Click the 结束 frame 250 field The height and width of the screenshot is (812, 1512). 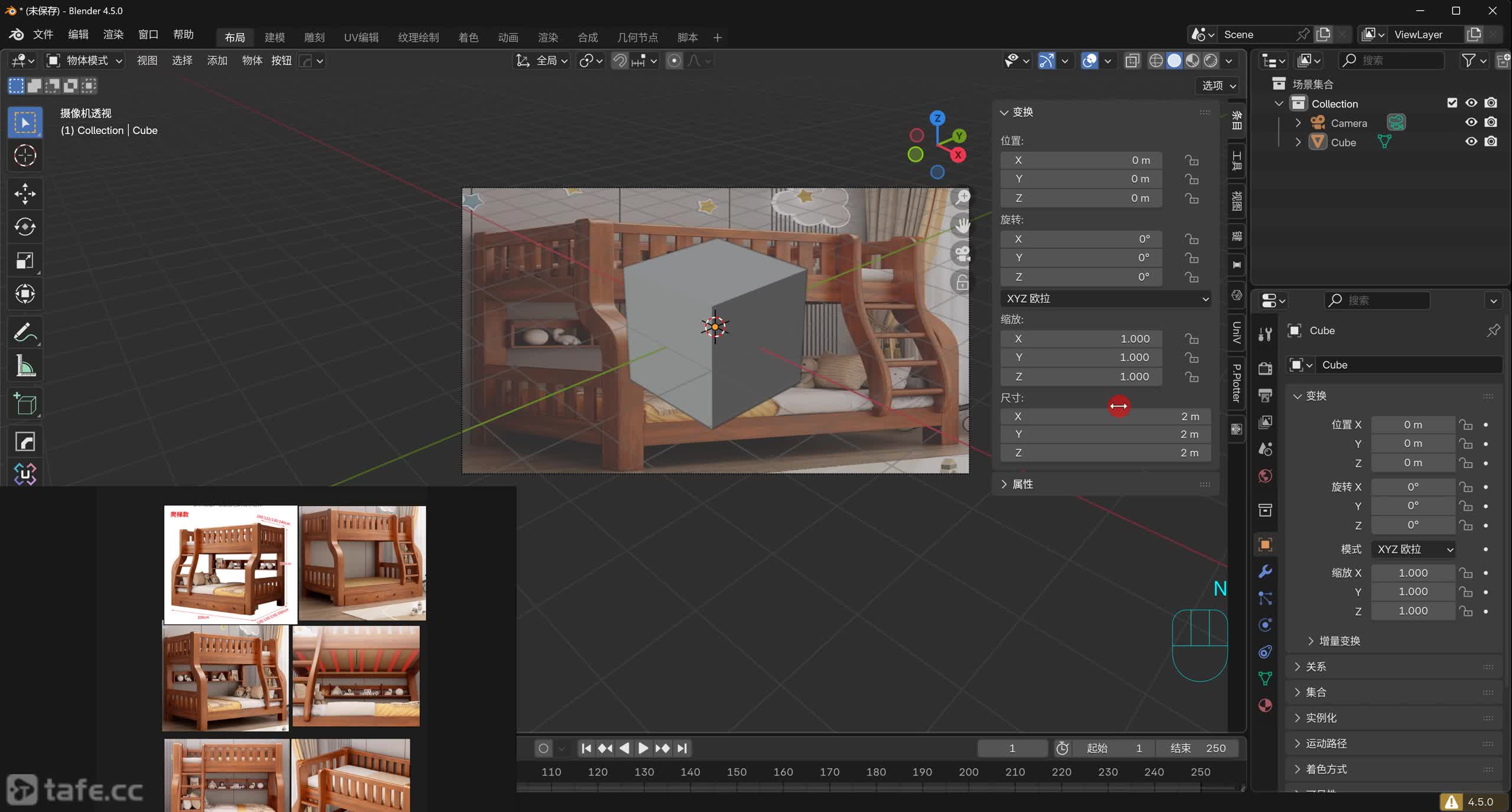pyautogui.click(x=1198, y=748)
